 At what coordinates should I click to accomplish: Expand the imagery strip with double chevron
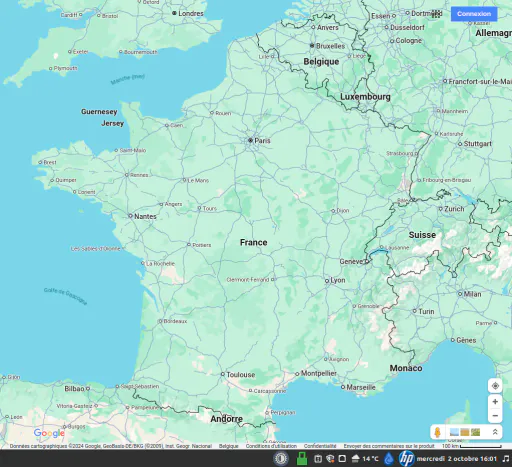[495, 432]
